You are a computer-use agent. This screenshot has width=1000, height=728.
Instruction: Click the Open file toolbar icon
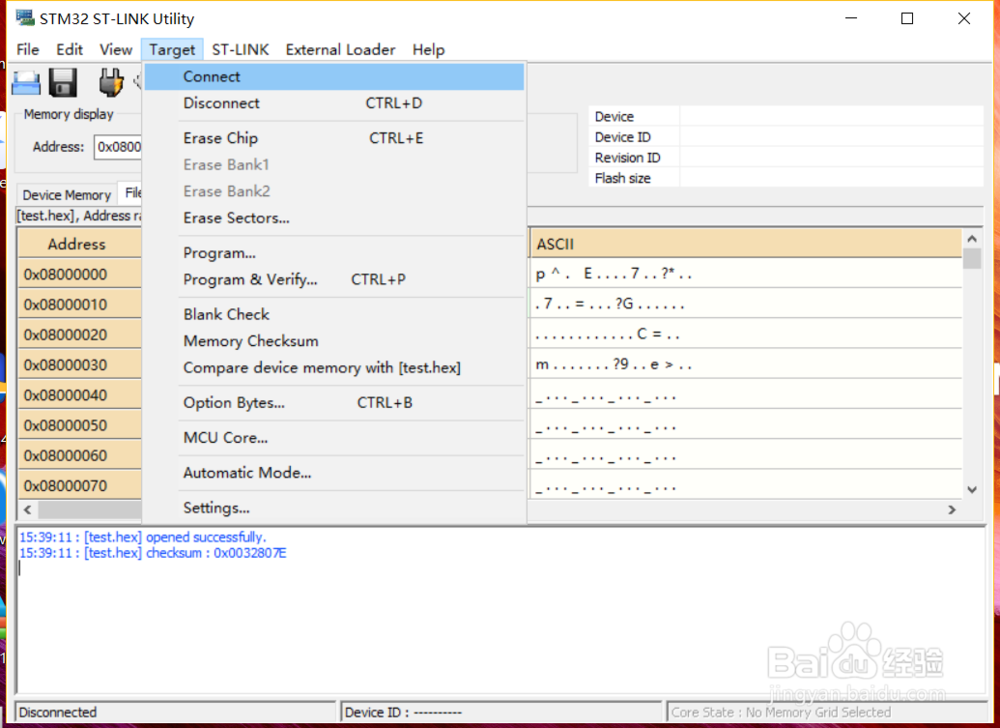point(26,83)
